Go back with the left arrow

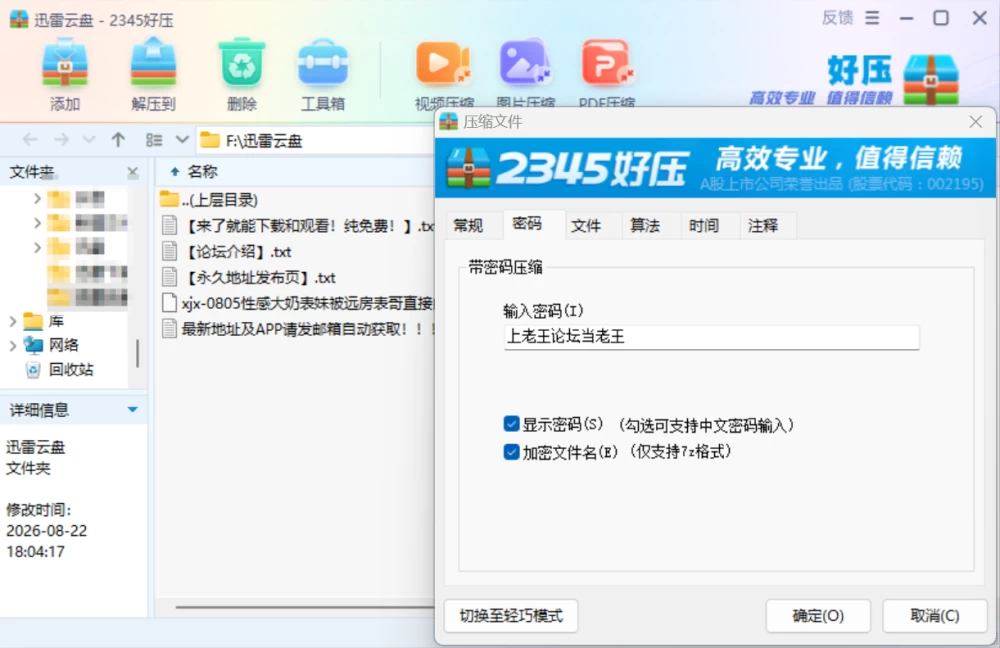pos(30,140)
